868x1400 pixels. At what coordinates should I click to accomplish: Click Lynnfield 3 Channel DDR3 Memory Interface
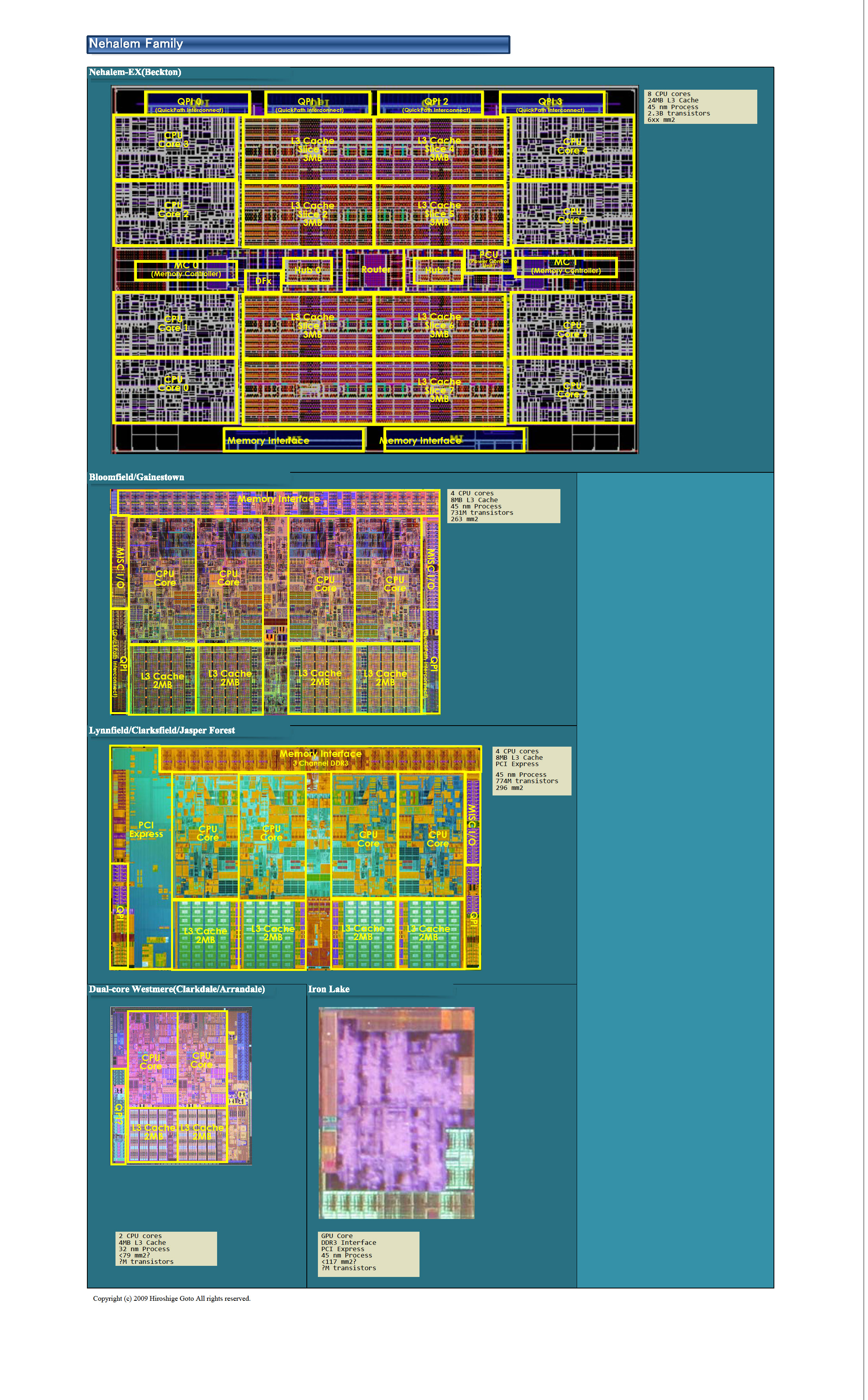pos(320,758)
